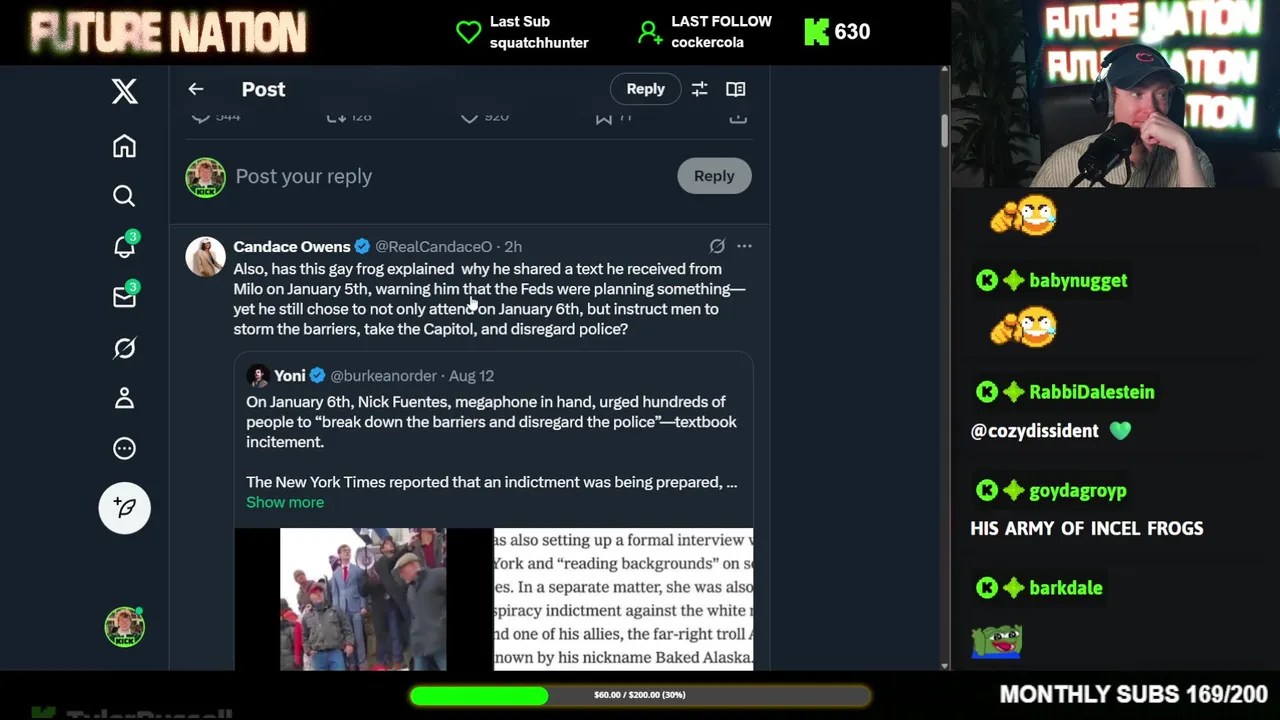Screen dimensions: 1280x720
Task: Click chat username babynugget
Action: coord(1078,281)
